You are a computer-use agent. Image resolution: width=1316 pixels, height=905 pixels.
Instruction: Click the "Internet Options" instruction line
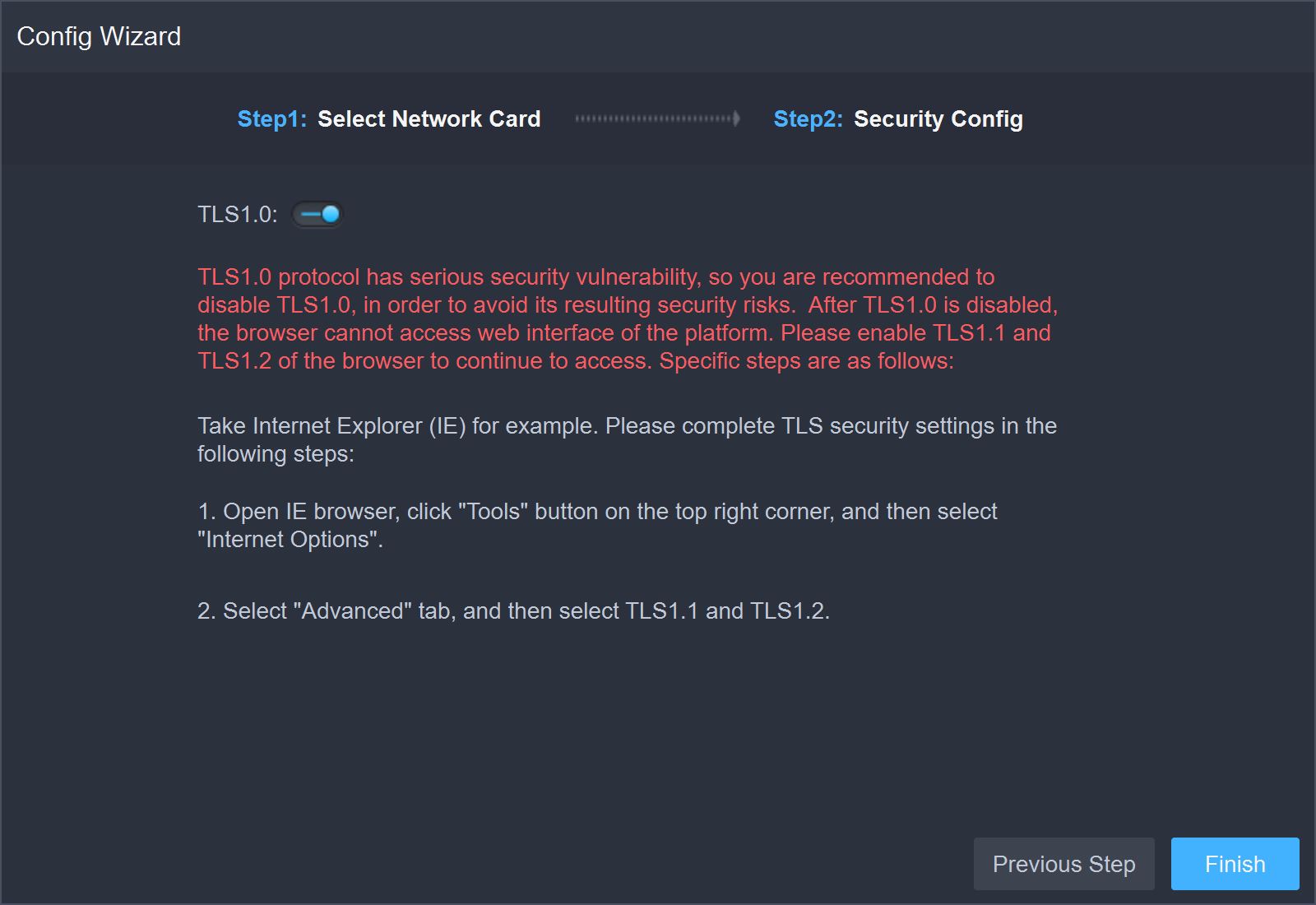point(290,540)
